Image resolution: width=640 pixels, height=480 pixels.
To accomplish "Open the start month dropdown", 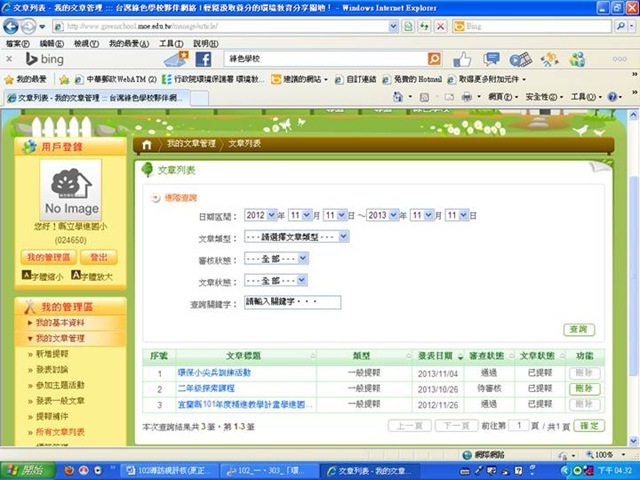I will [300, 215].
